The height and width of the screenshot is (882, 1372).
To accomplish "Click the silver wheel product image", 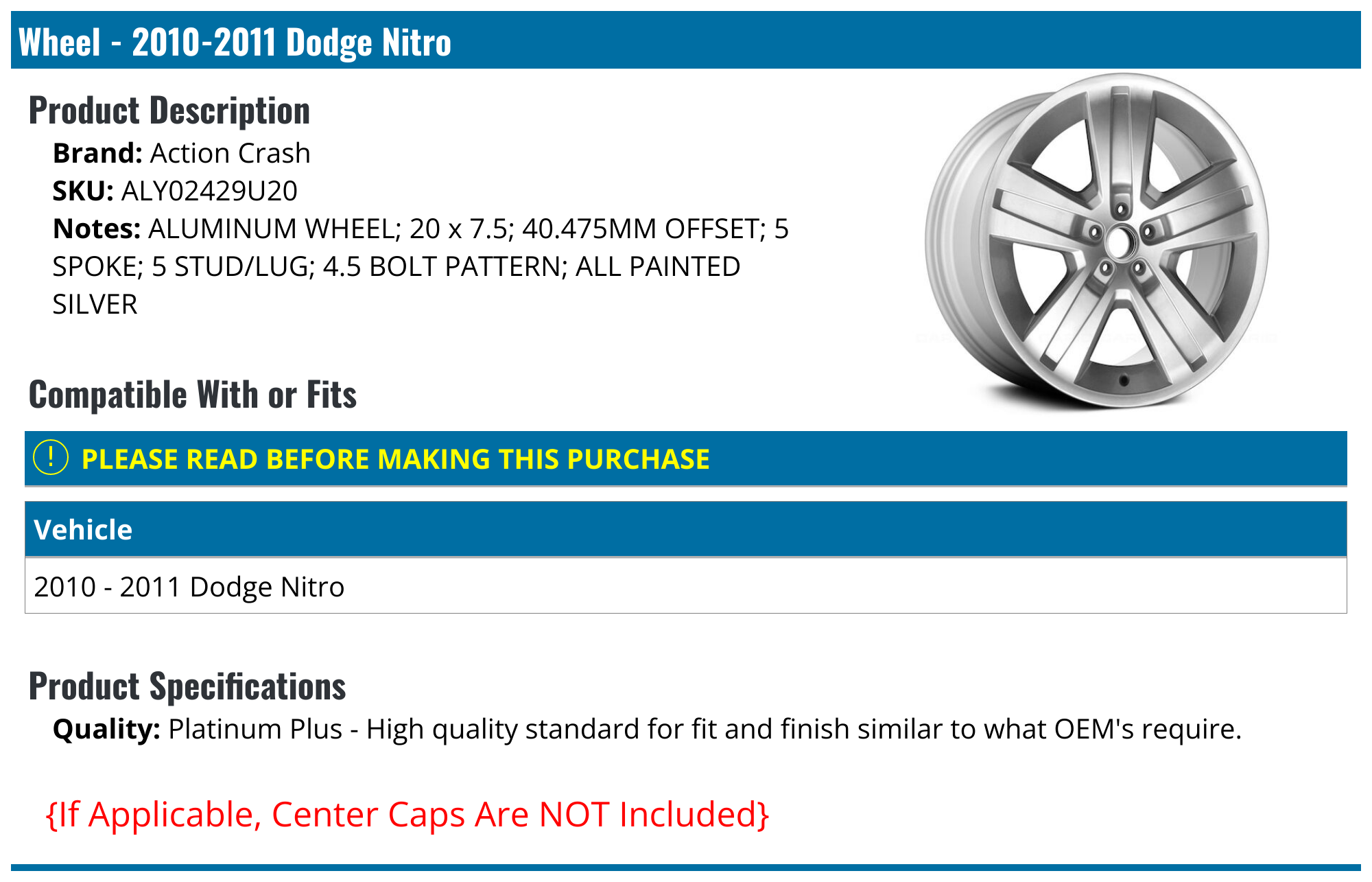I will tap(1096, 240).
